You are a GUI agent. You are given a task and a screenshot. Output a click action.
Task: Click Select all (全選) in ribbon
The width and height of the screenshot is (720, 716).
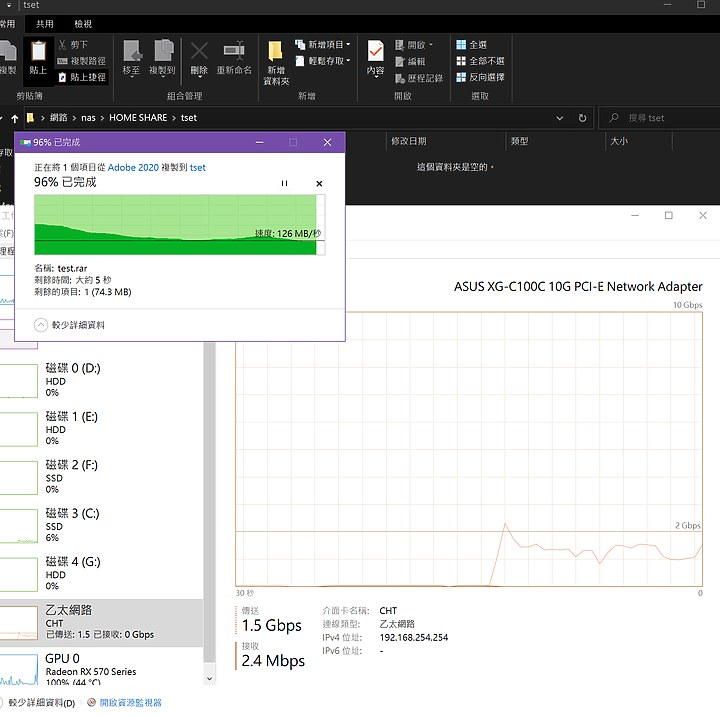tap(471, 45)
